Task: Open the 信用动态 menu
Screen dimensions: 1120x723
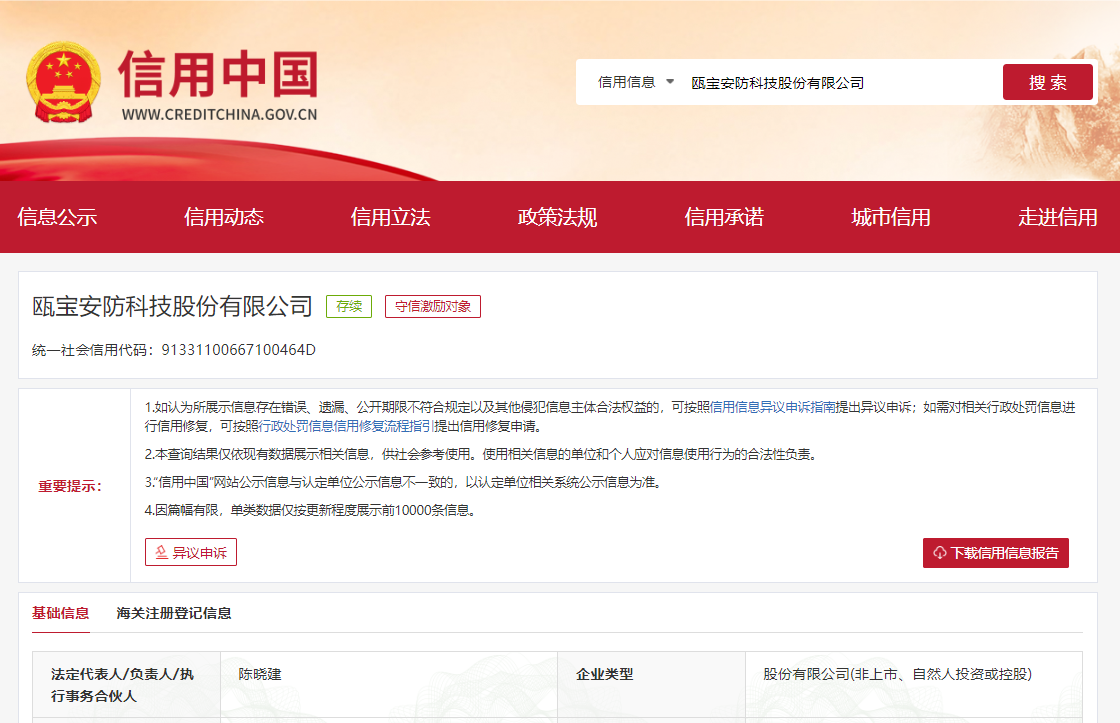Action: point(224,217)
